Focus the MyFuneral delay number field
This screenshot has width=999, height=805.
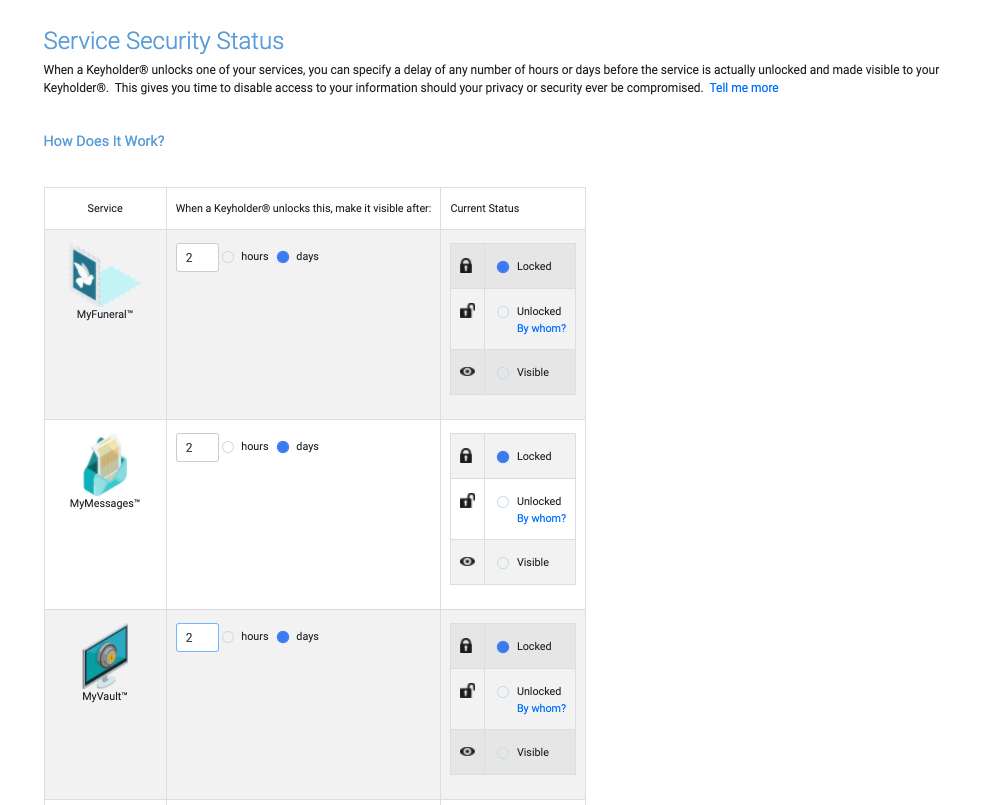(197, 257)
